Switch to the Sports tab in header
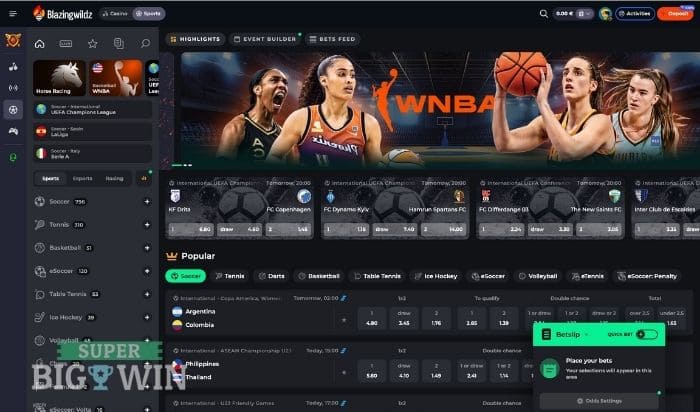 click(x=149, y=14)
